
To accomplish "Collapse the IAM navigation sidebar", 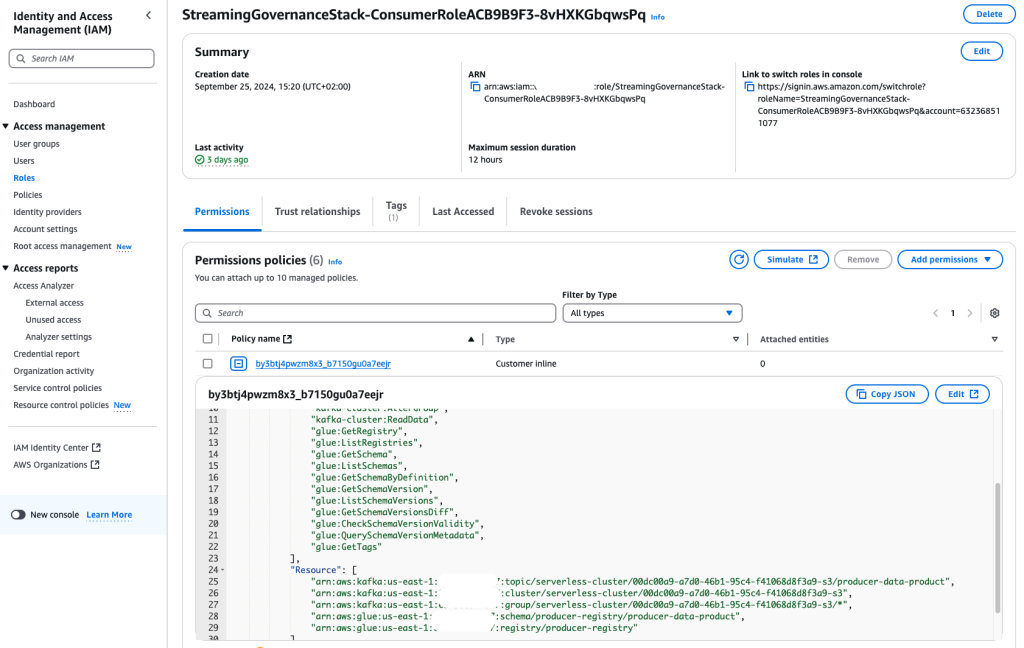I will [148, 15].
